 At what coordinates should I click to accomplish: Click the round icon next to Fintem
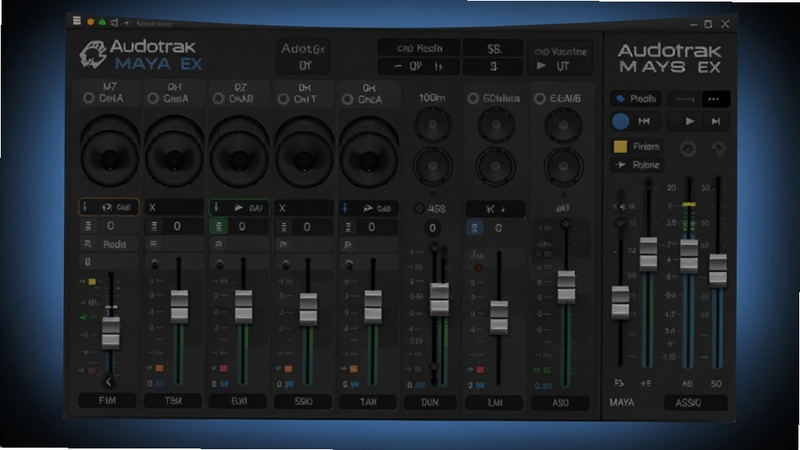point(688,149)
